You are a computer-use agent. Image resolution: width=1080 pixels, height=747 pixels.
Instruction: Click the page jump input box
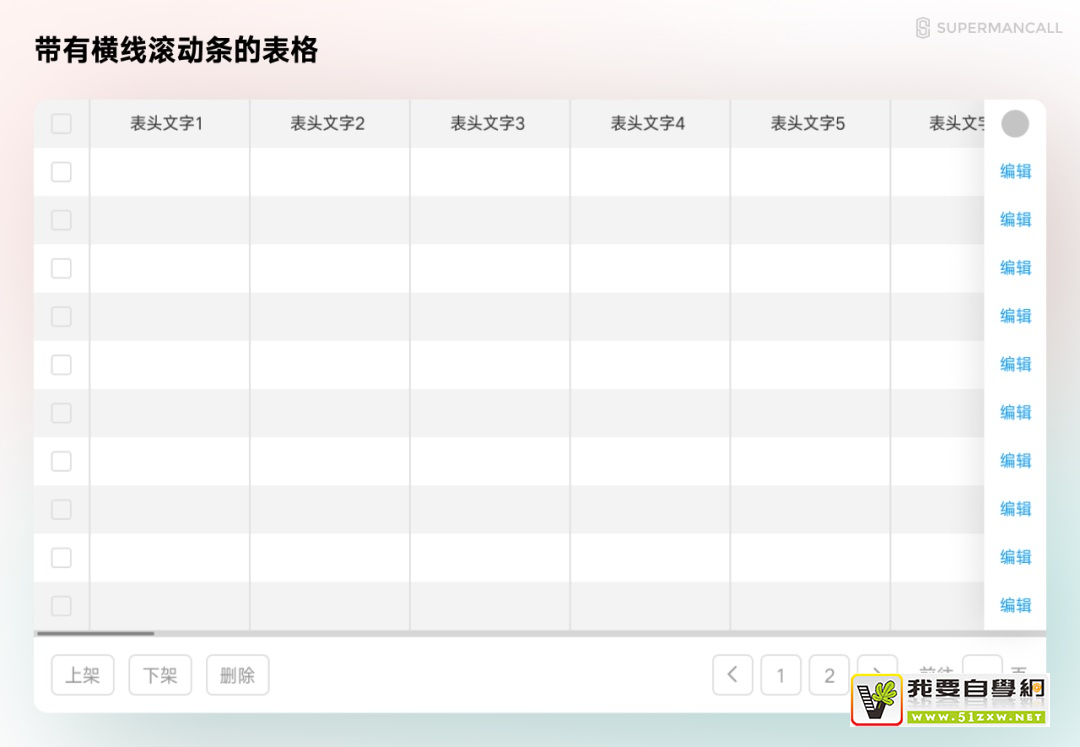pos(981,665)
